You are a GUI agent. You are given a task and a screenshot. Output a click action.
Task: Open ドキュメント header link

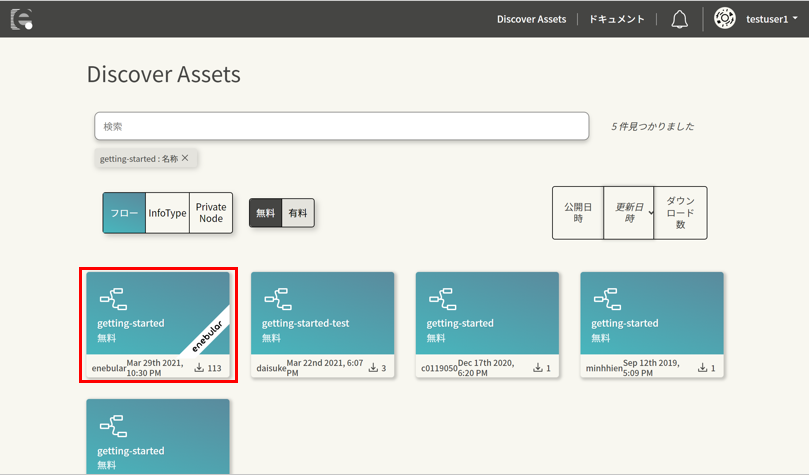click(617, 19)
